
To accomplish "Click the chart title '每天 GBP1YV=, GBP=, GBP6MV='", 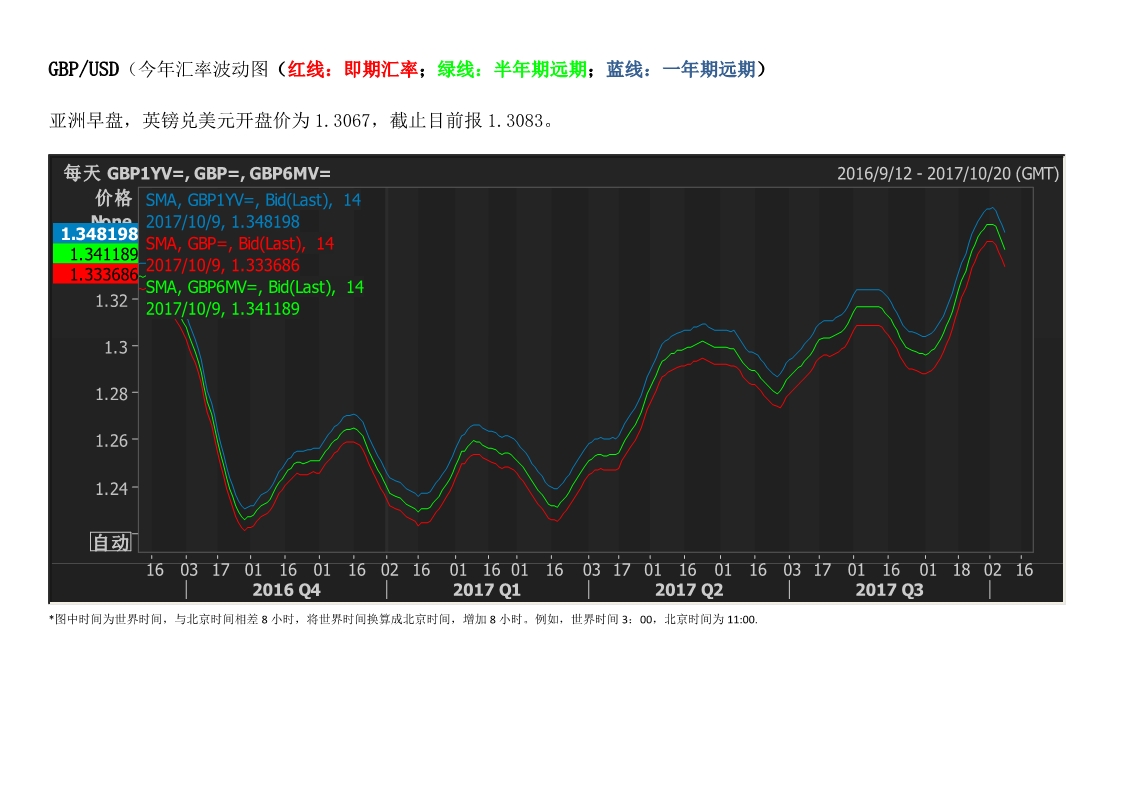I will click(x=197, y=173).
